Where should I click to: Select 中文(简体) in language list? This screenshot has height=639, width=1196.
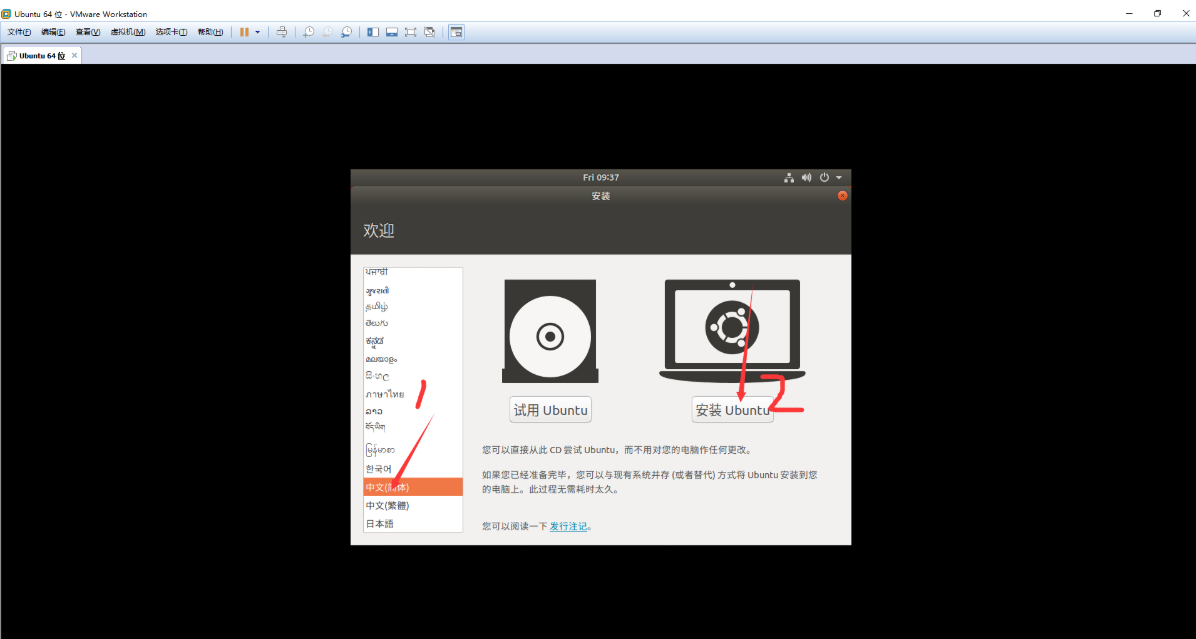point(413,487)
